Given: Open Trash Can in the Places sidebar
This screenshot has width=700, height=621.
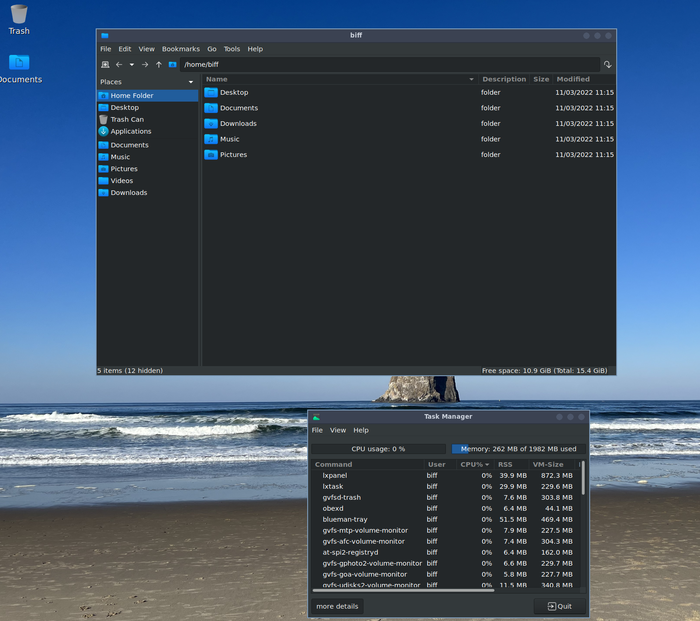Looking at the screenshot, I should point(126,119).
